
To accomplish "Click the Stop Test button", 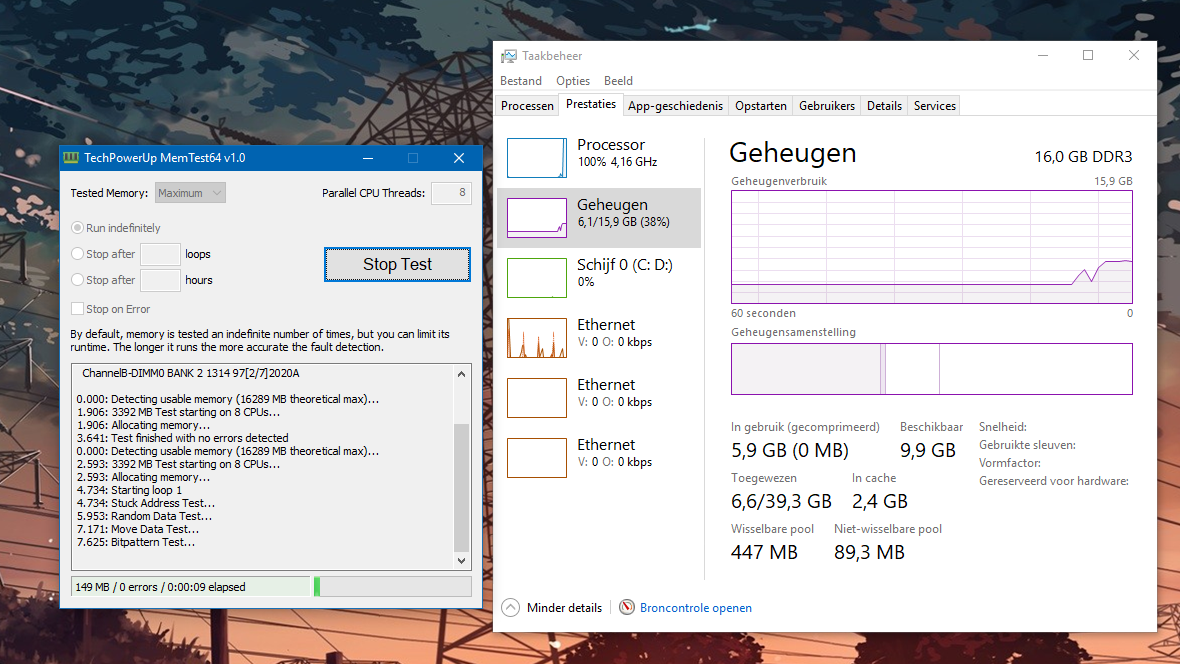I will pos(397,264).
